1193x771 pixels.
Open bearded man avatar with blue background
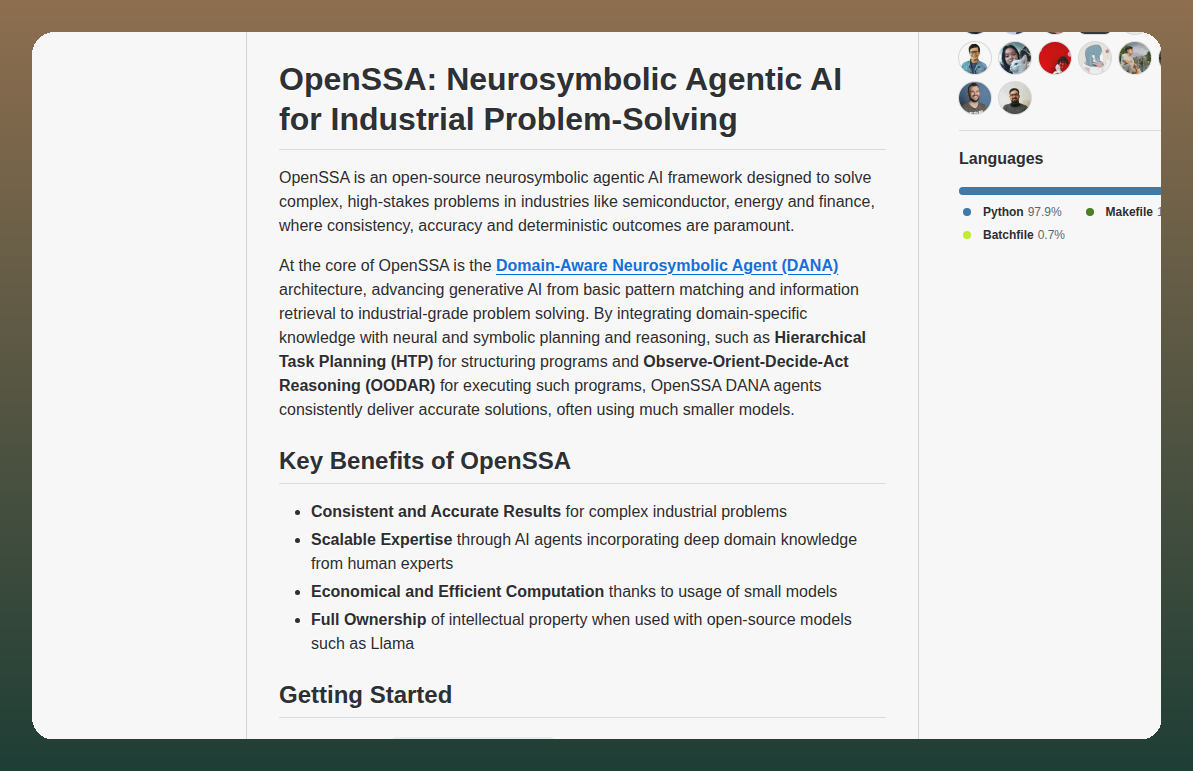coord(975,97)
